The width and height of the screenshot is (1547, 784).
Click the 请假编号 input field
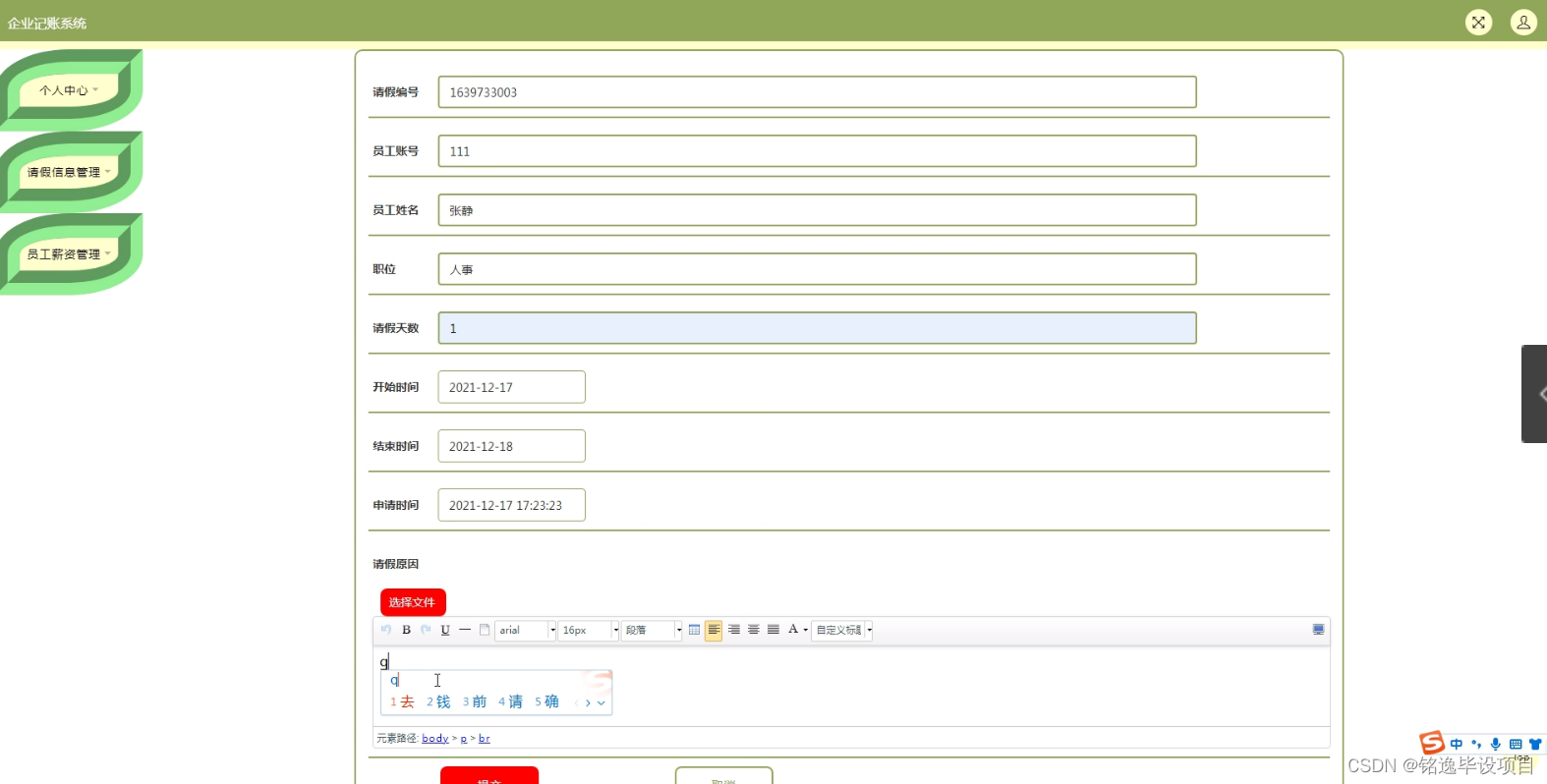818,92
